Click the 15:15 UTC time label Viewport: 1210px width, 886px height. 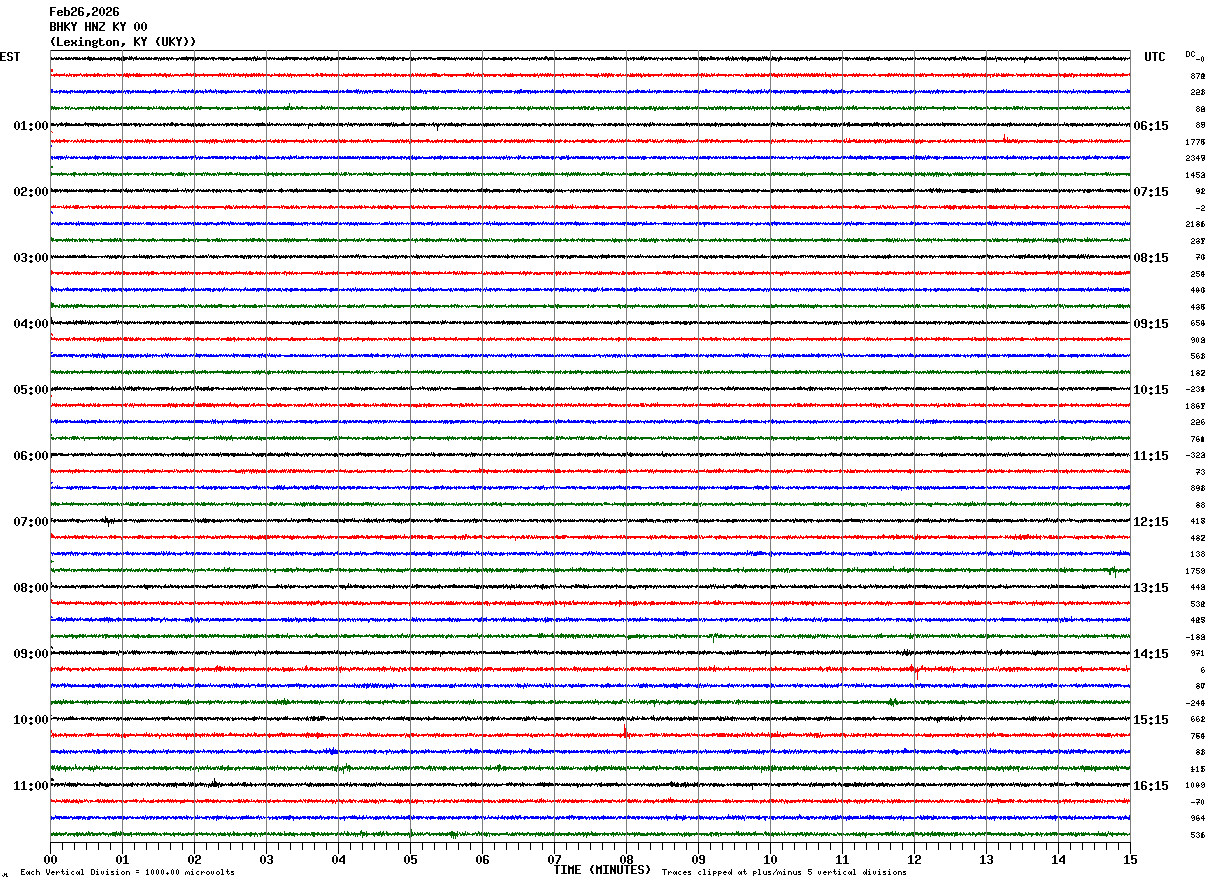click(x=1150, y=720)
